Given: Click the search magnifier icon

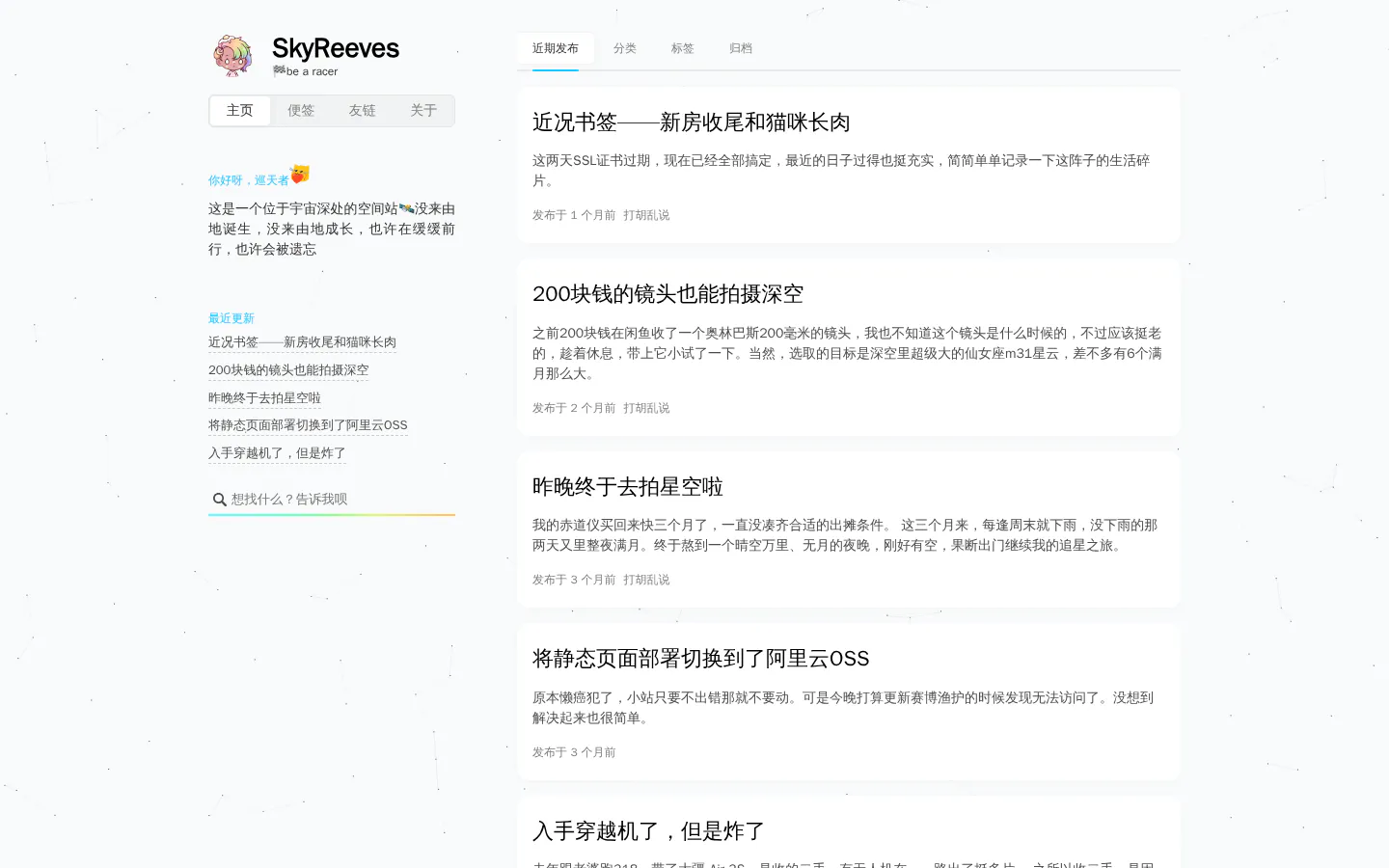Looking at the screenshot, I should tap(220, 500).
